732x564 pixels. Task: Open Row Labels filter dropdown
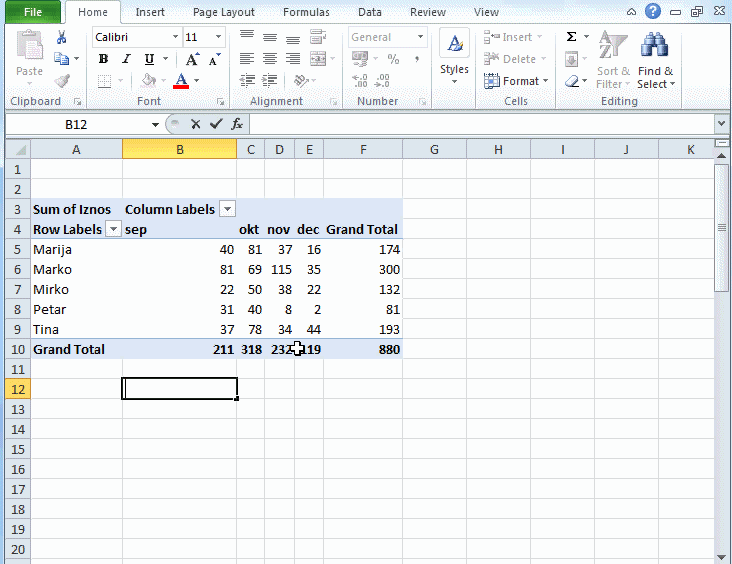pos(113,229)
